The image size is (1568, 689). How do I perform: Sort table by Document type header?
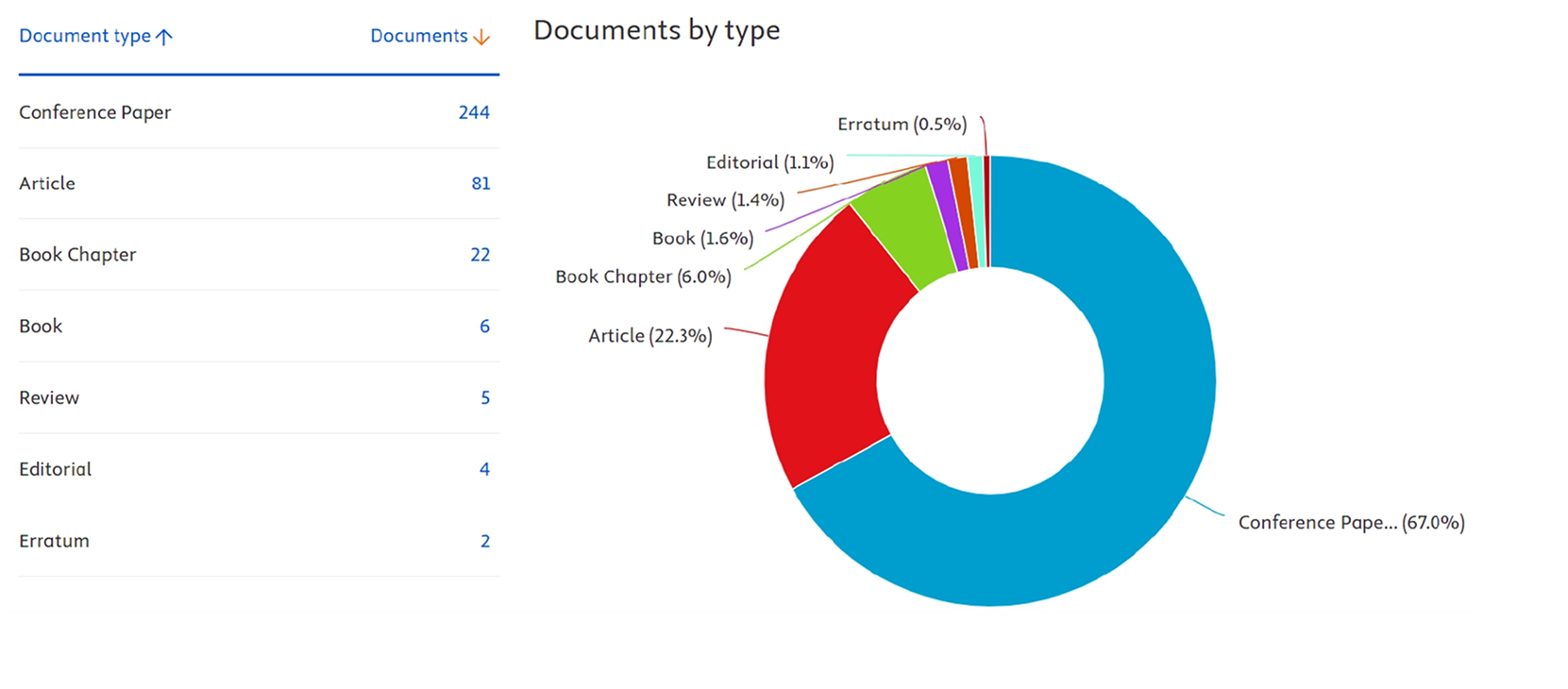pyautogui.click(x=85, y=36)
